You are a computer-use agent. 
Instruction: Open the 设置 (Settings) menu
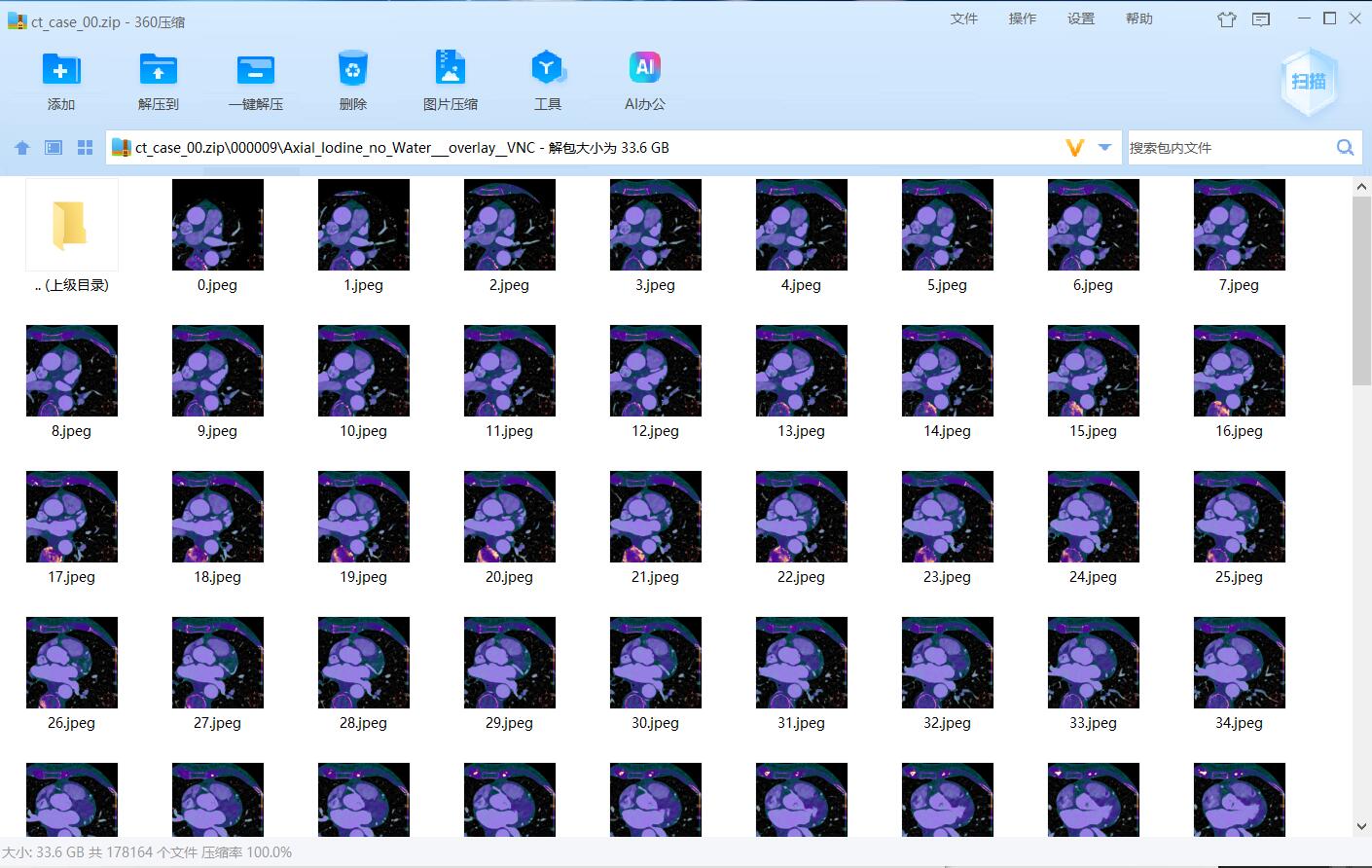pyautogui.click(x=1080, y=18)
